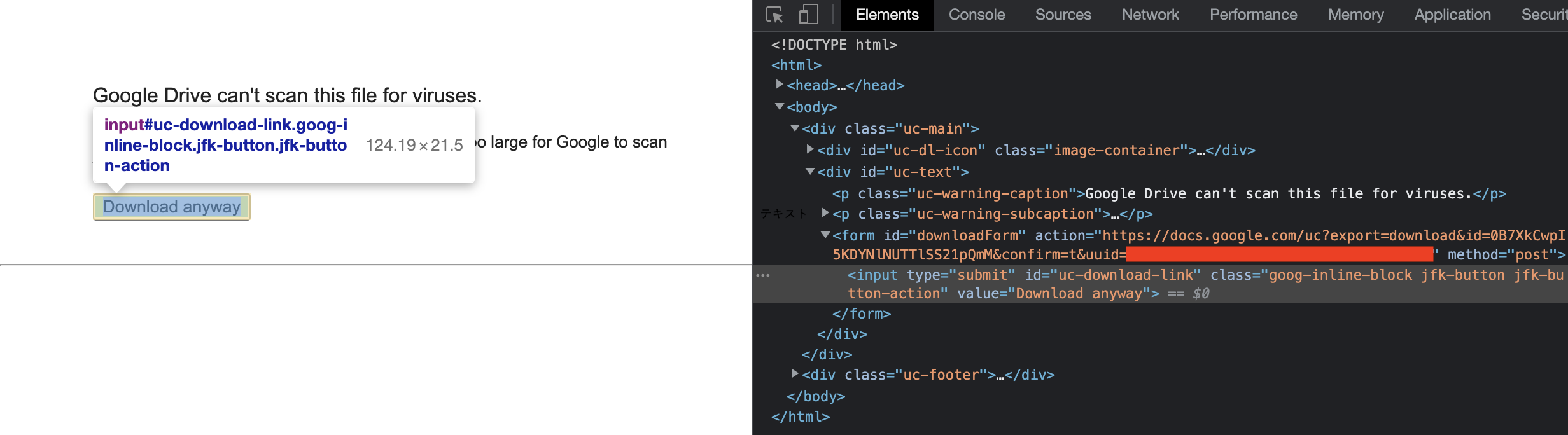The width and height of the screenshot is (1568, 435).
Task: Open the Application tab
Action: coord(1452,15)
